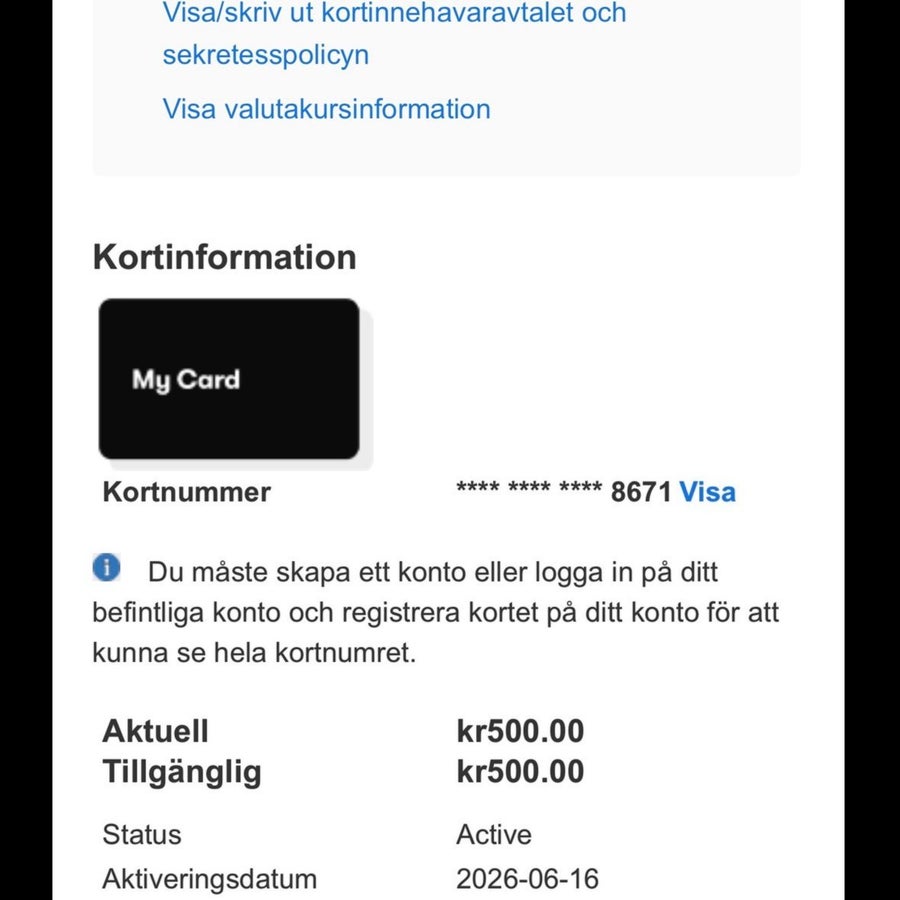
Task: Click the Tillgänglig kr500.00 amount
Action: (x=520, y=771)
